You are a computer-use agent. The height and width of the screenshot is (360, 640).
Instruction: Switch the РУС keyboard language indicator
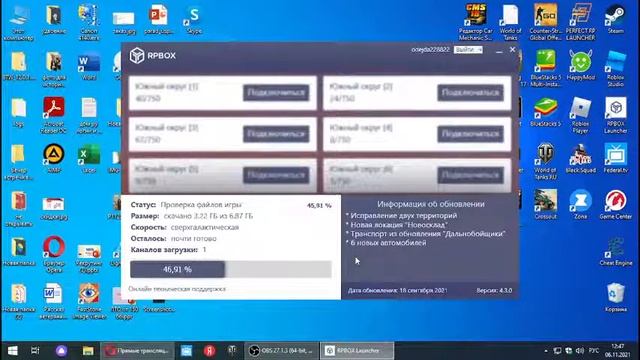tap(594, 351)
